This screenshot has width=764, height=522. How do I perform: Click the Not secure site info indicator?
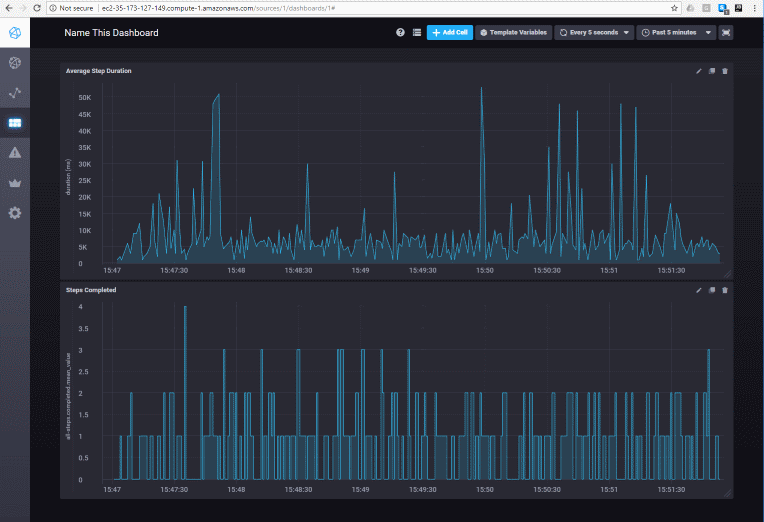coord(71,8)
